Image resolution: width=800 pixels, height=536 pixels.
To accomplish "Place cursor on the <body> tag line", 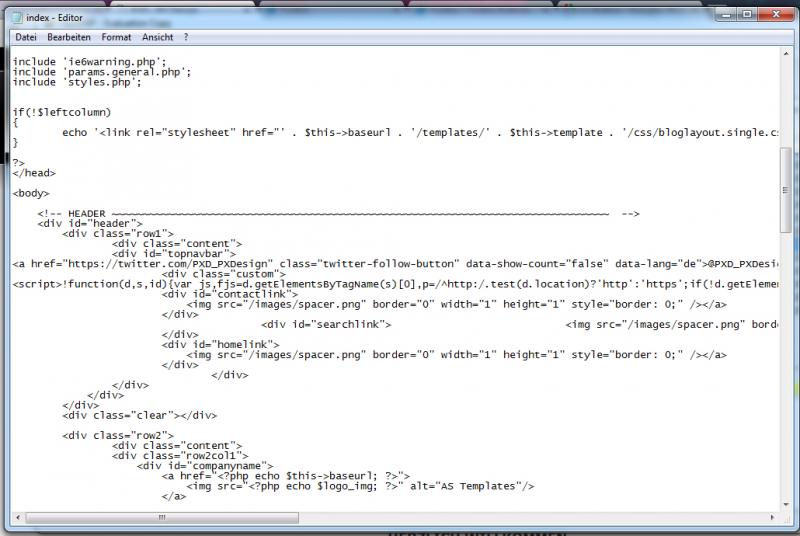I will 32,192.
